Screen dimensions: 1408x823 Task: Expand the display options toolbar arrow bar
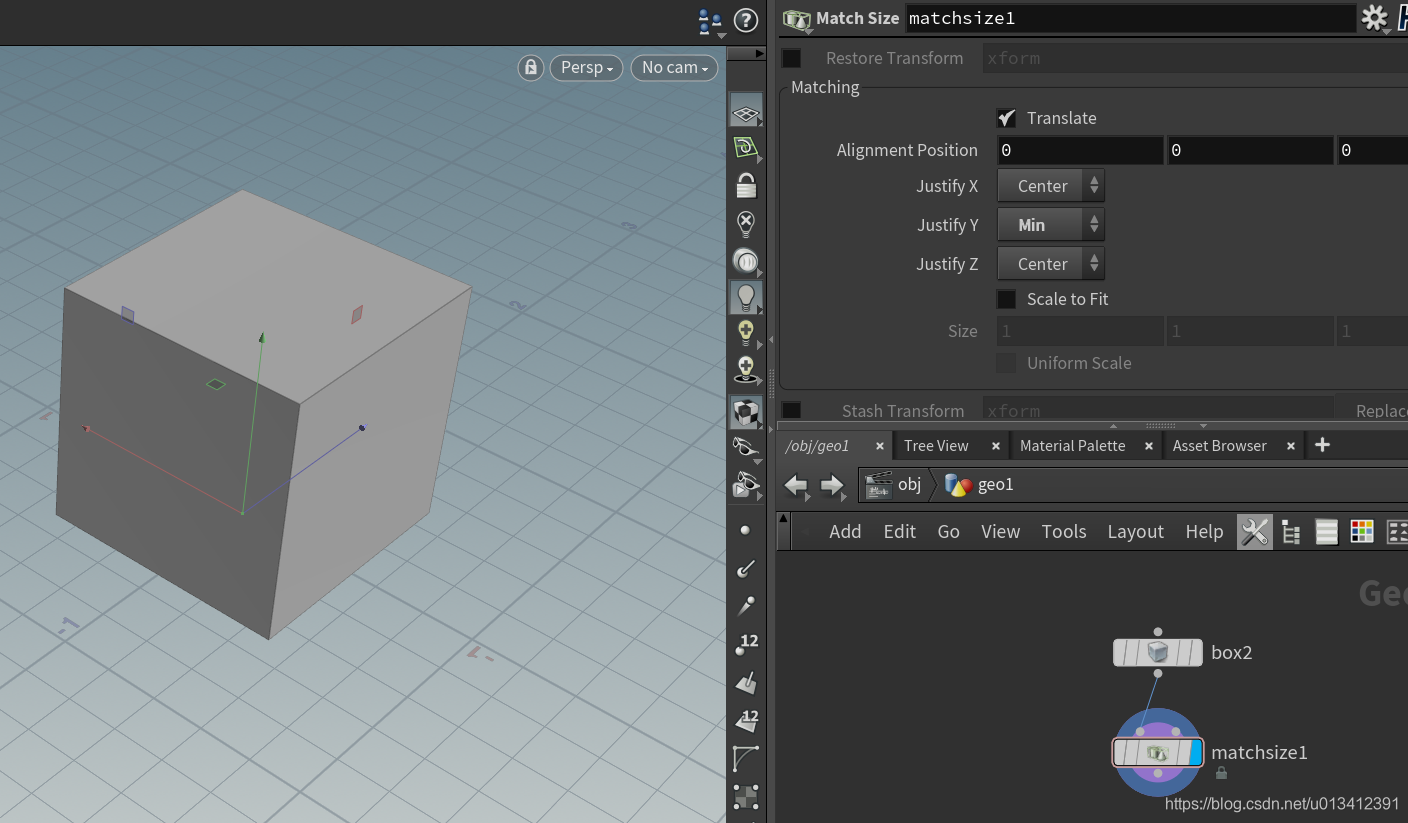pyautogui.click(x=745, y=53)
